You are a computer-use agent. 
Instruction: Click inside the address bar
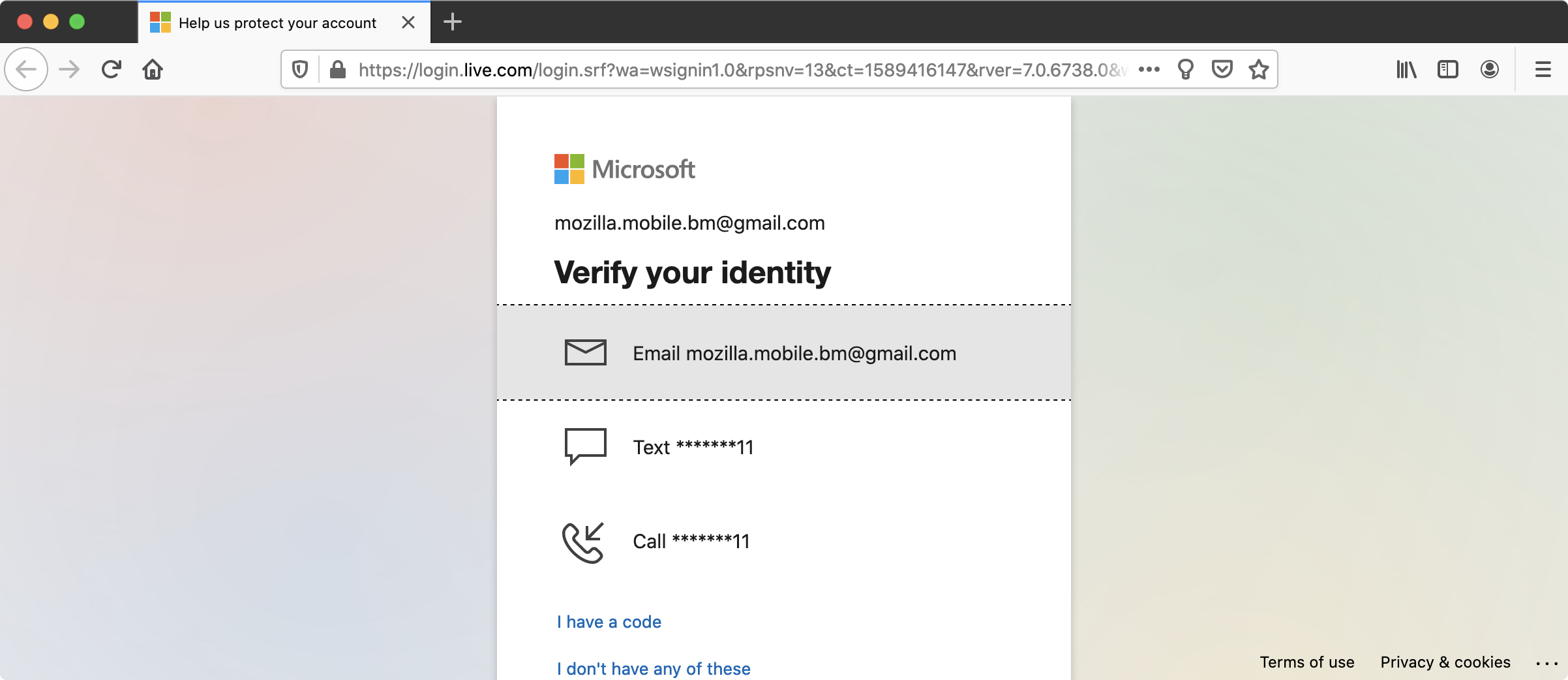pos(717,69)
